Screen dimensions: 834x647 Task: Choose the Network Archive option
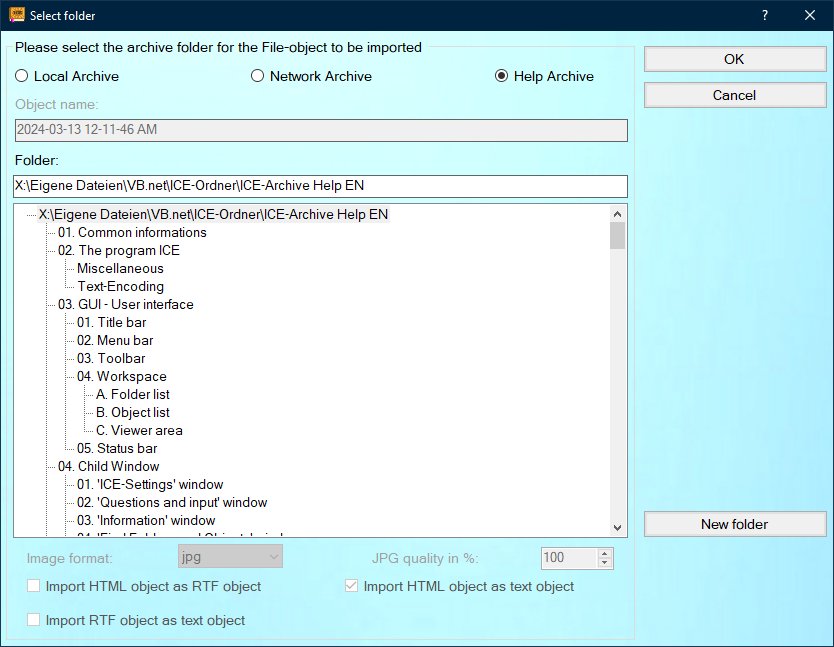tap(258, 76)
